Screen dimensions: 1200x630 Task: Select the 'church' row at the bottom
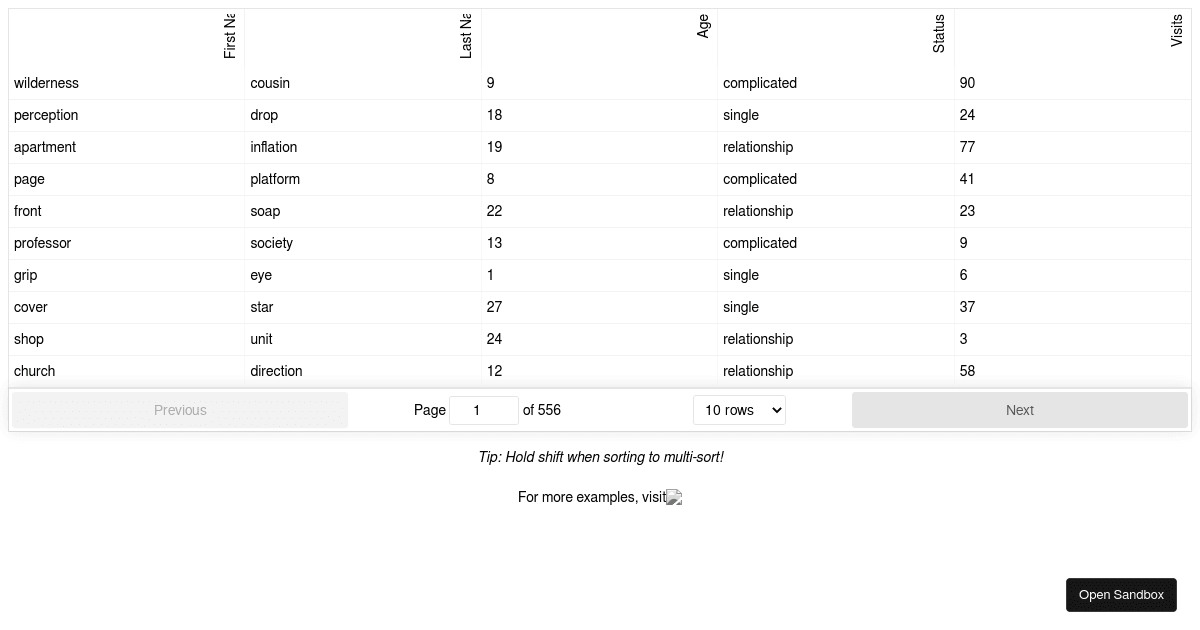(34, 371)
